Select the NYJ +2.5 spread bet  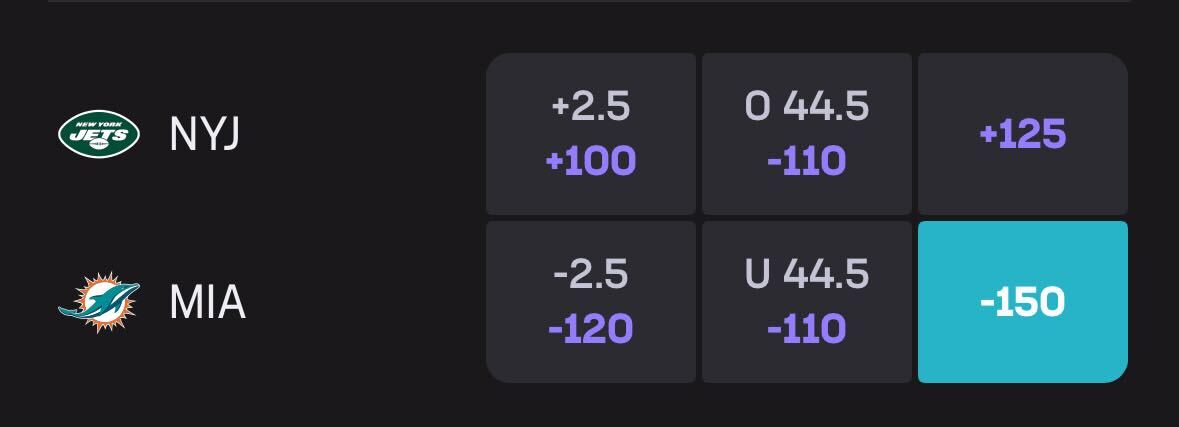point(590,134)
